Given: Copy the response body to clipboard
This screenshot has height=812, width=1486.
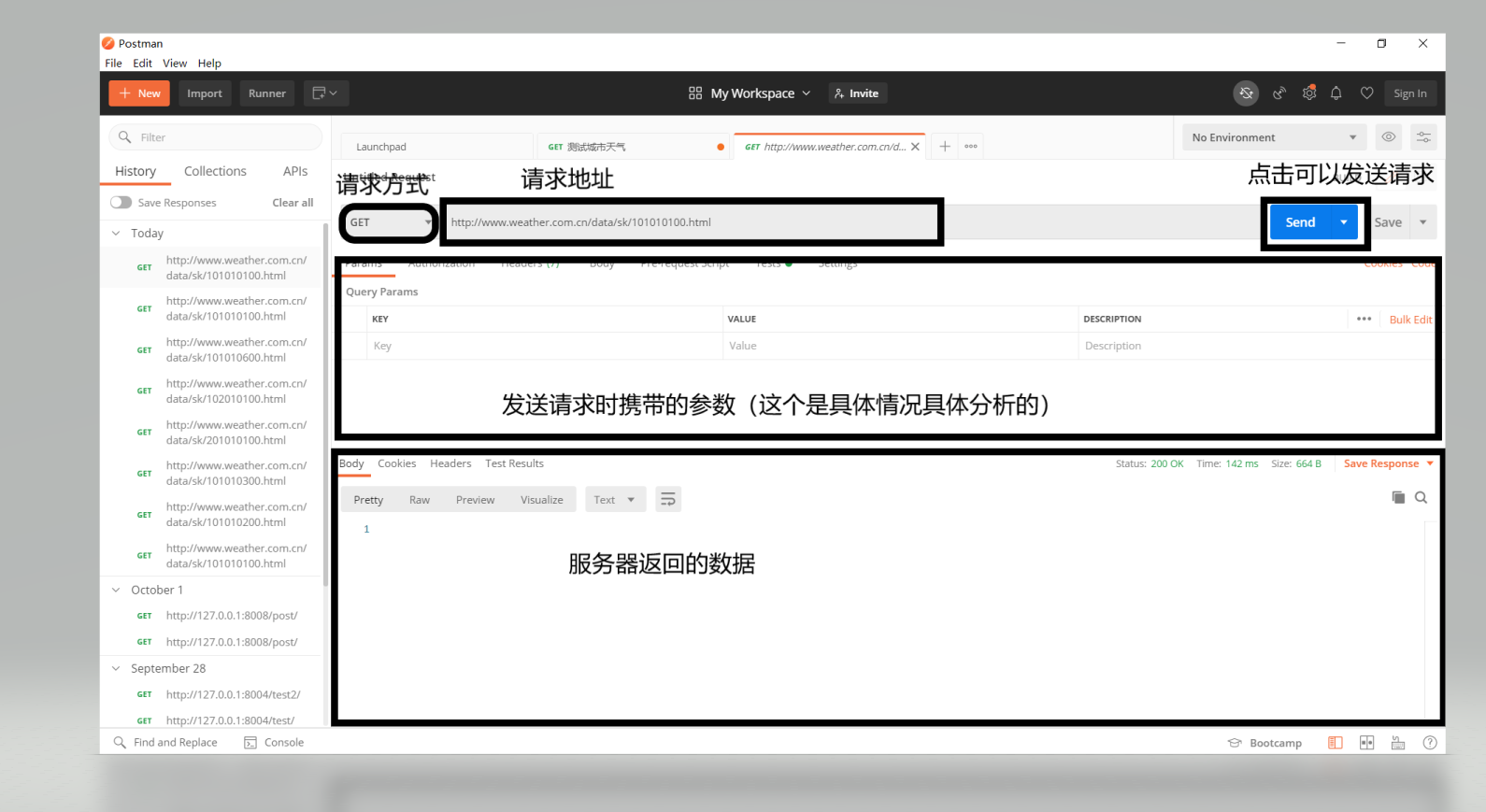Looking at the screenshot, I should tap(1398, 498).
